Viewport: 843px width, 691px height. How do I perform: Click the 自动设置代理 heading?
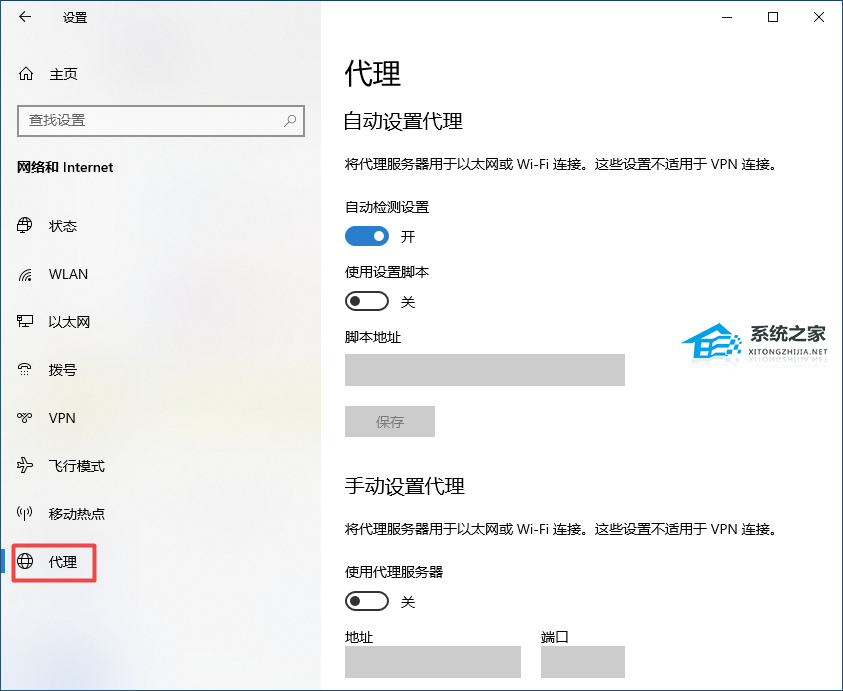(x=403, y=121)
